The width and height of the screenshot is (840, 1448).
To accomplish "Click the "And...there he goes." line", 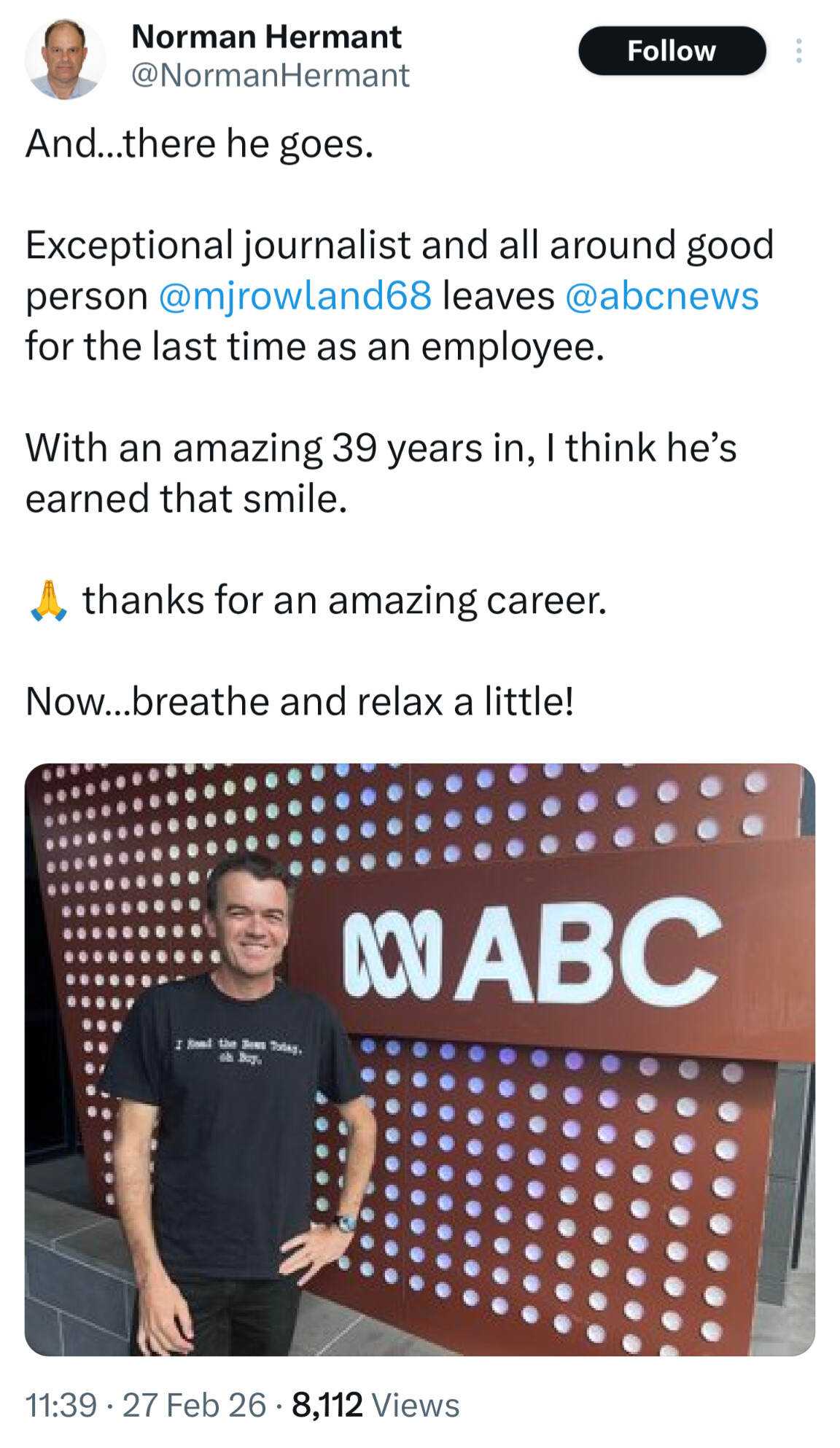I will pos(200,144).
